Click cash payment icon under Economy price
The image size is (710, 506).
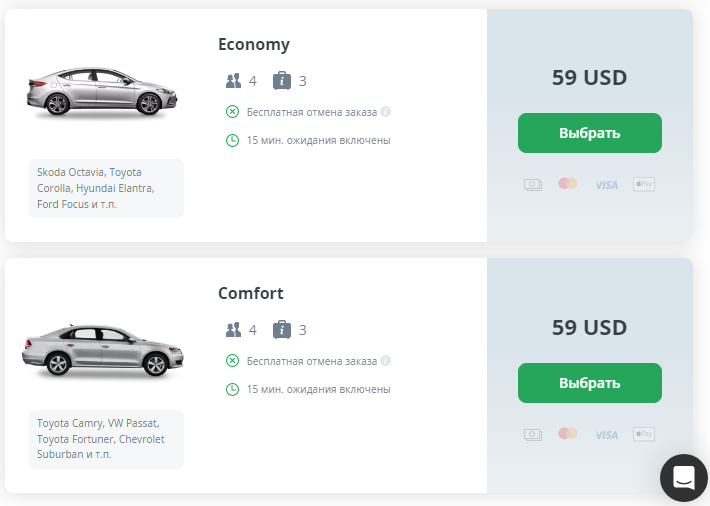click(533, 184)
